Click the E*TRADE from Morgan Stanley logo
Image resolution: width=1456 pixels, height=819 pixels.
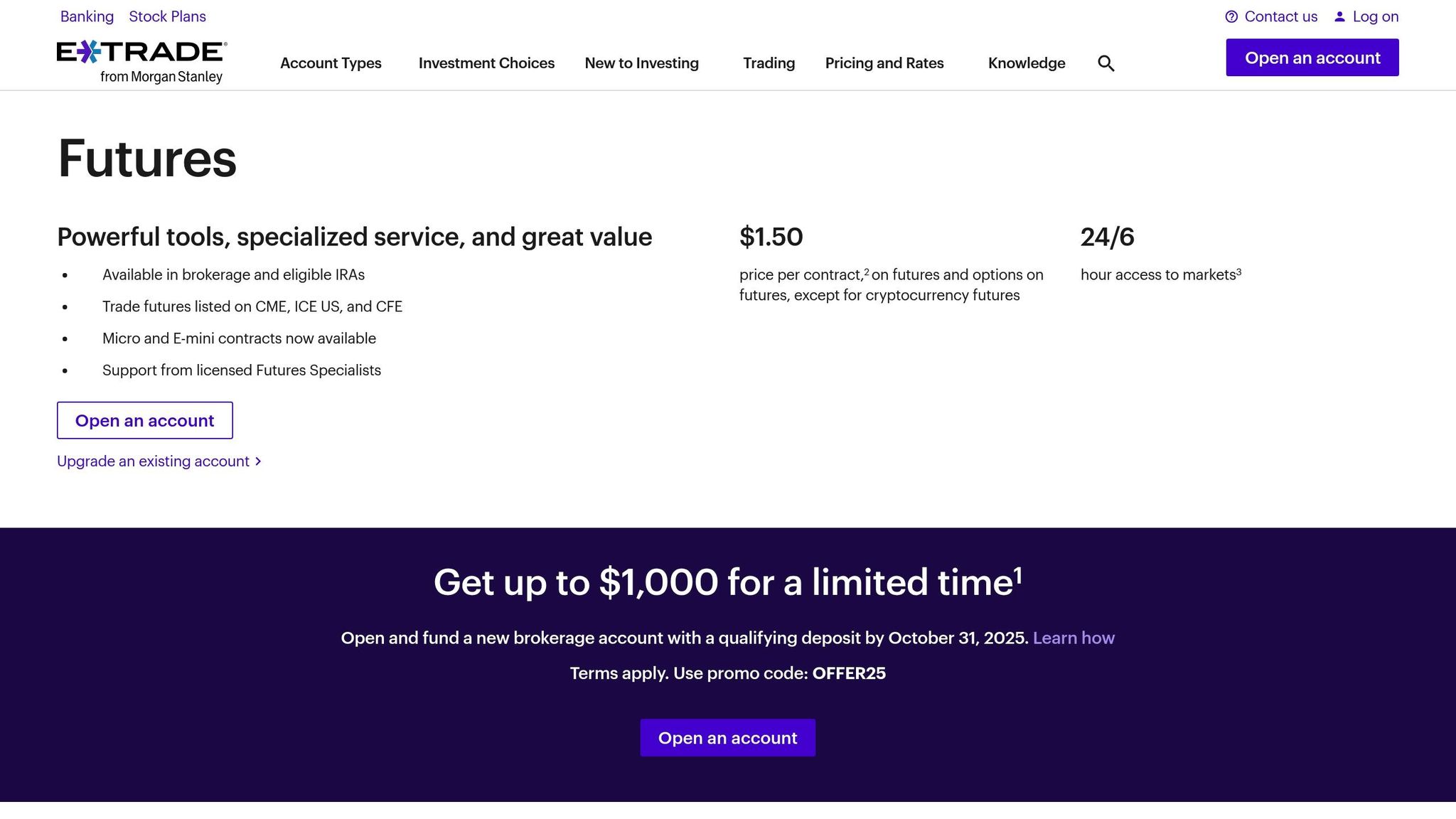(x=141, y=62)
